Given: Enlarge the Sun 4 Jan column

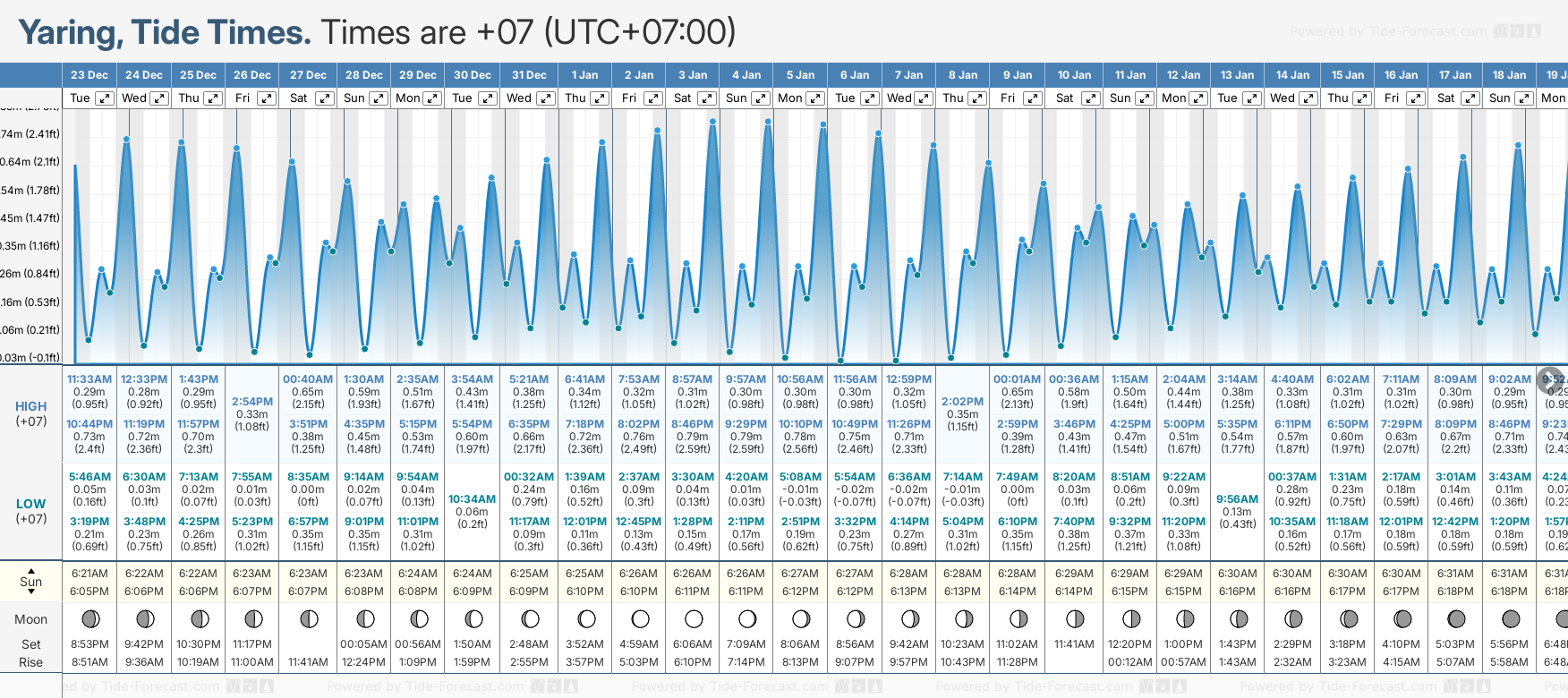Looking at the screenshot, I should [761, 98].
